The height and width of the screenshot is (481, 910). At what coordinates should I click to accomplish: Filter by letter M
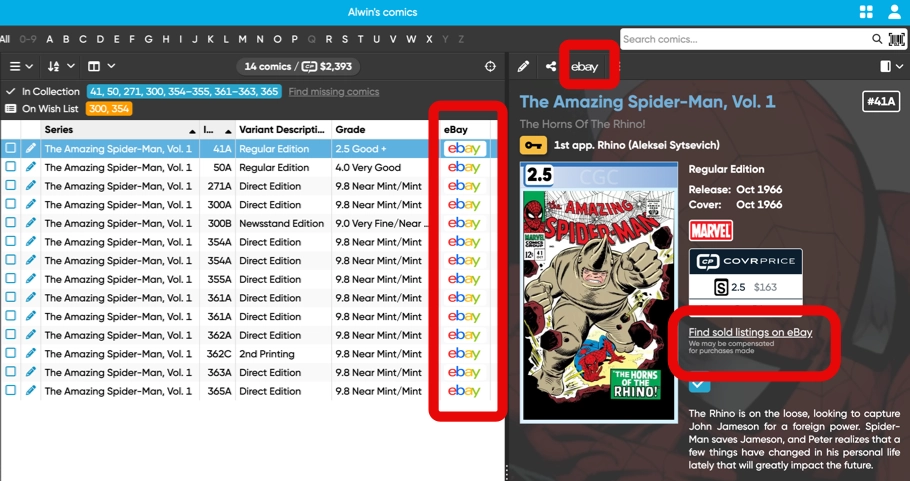(x=243, y=39)
